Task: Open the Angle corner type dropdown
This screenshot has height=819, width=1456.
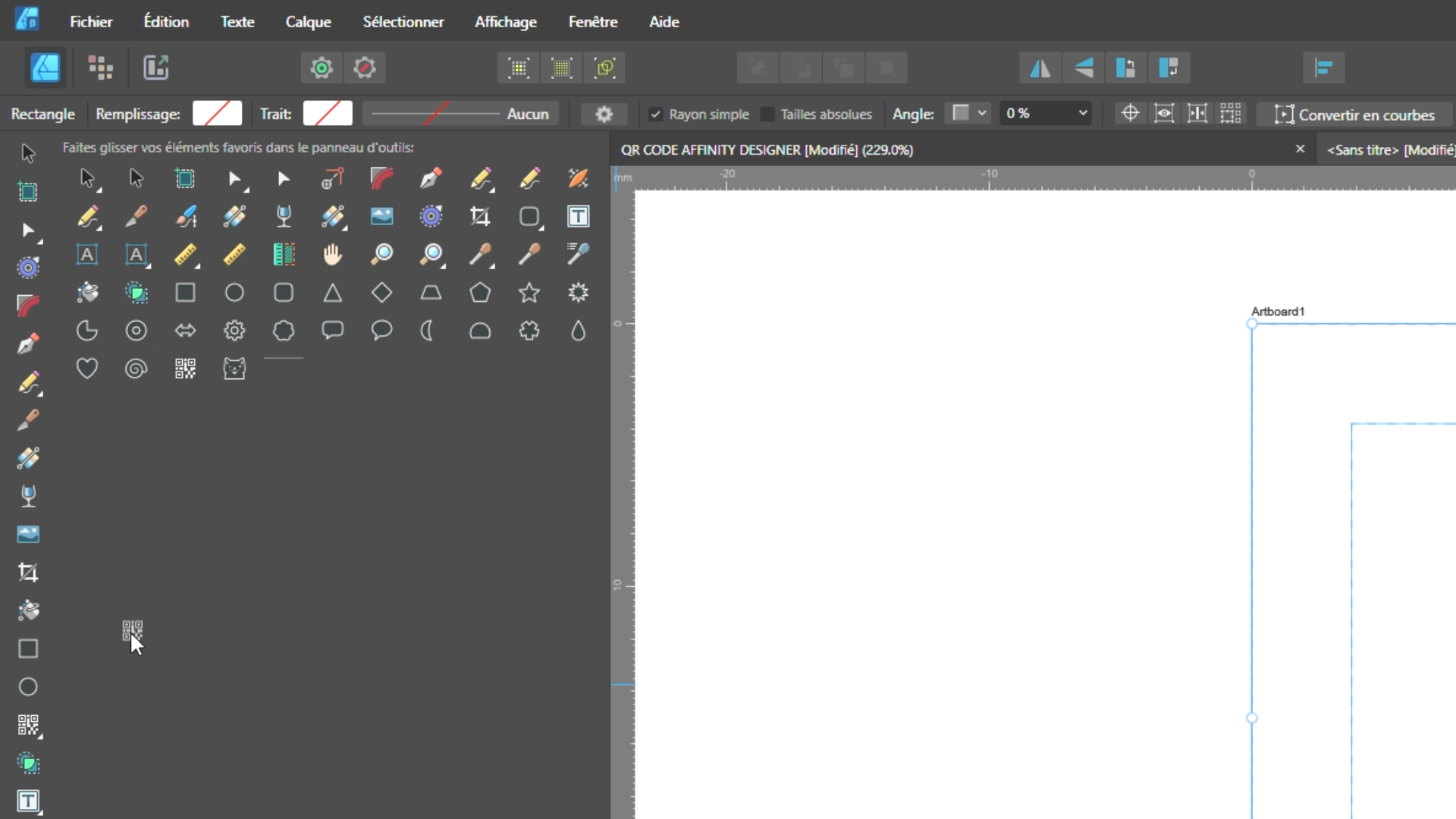Action: coord(969,114)
